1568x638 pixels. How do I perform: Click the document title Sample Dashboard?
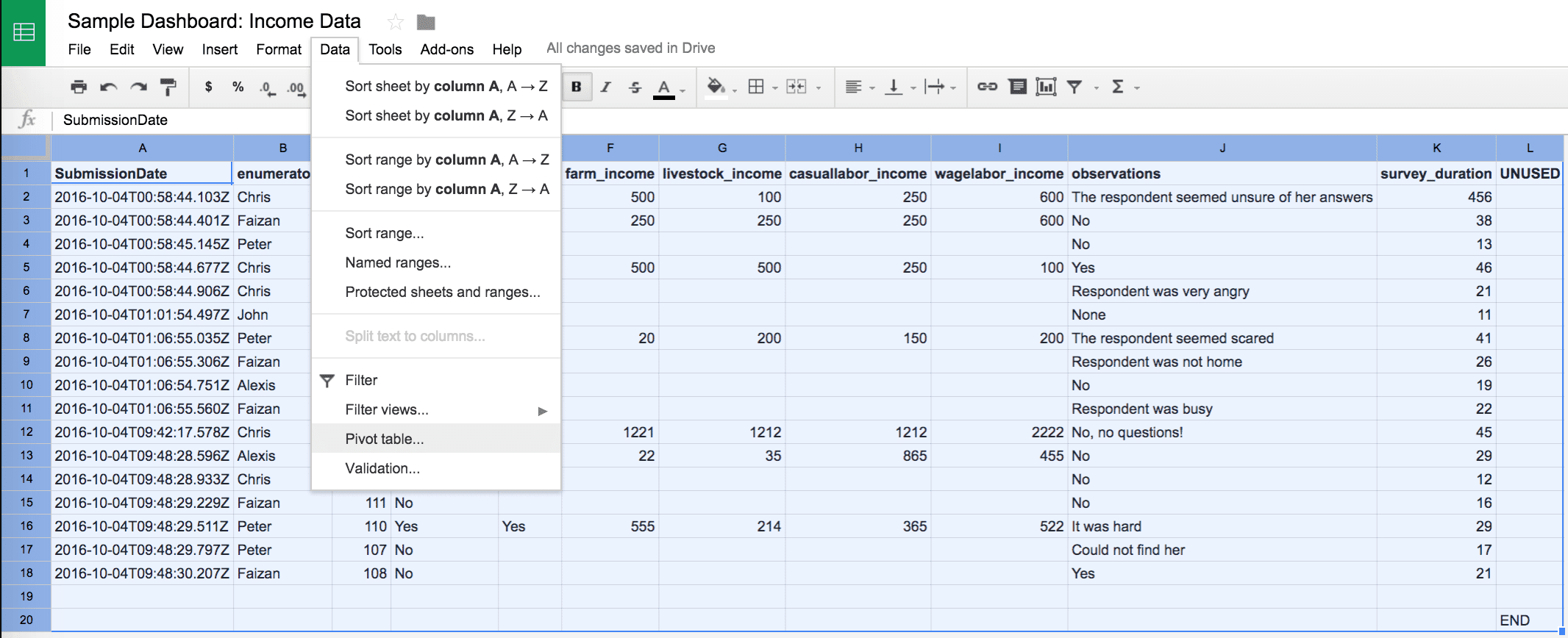214,21
